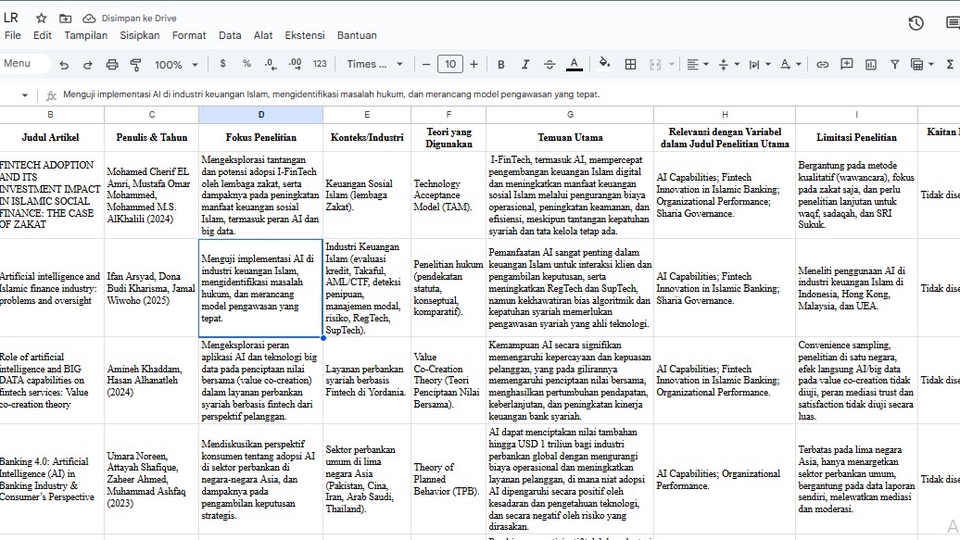Click the print icon
The width and height of the screenshot is (960, 540).
pyautogui.click(x=111, y=64)
